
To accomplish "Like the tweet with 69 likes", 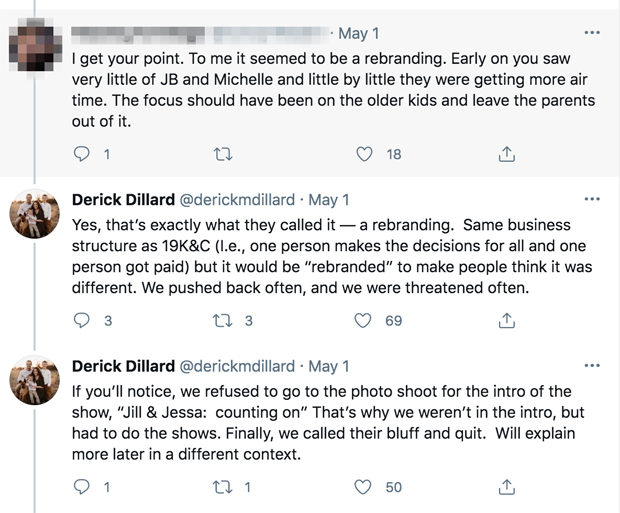I will click(363, 320).
